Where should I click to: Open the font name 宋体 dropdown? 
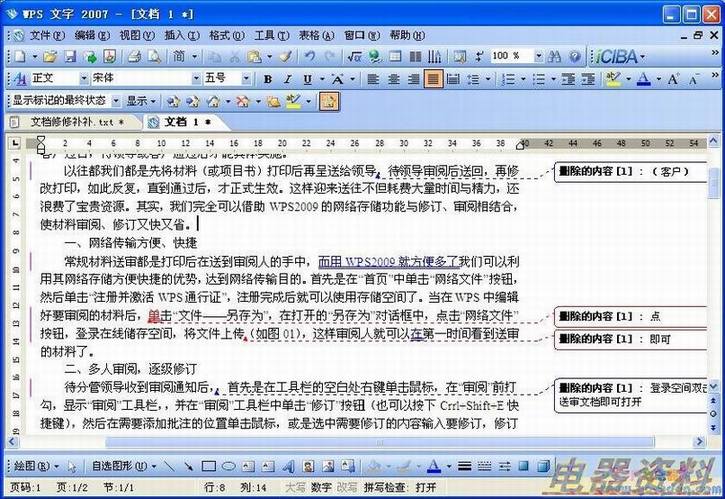(x=196, y=79)
